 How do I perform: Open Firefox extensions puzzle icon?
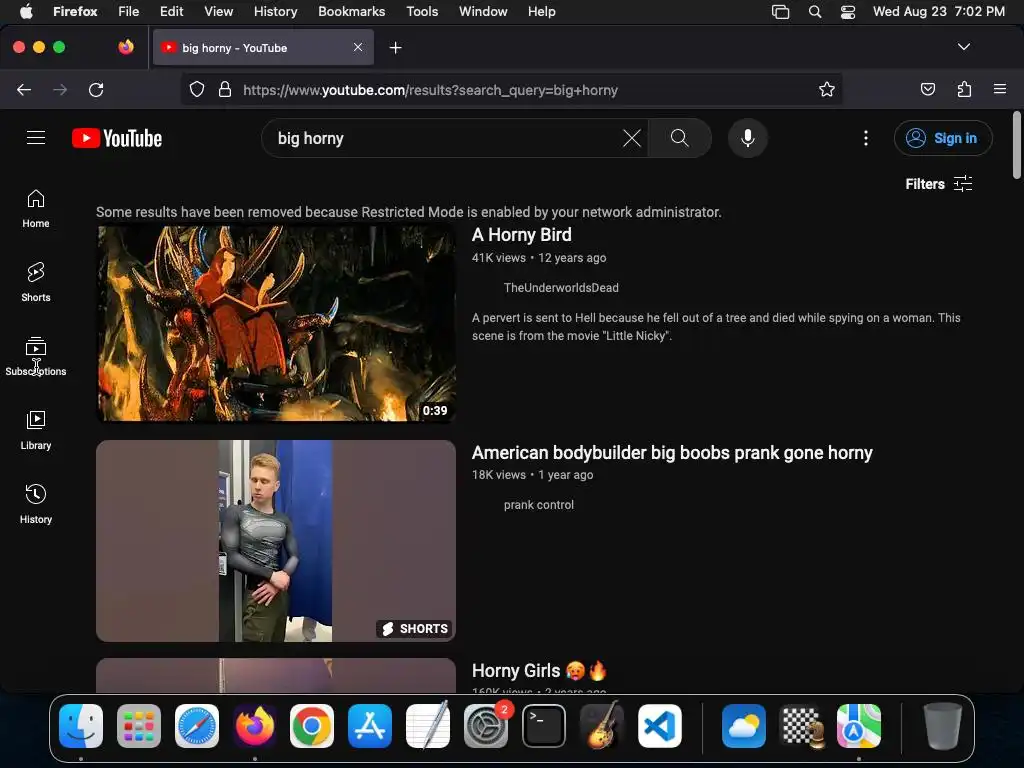(964, 89)
